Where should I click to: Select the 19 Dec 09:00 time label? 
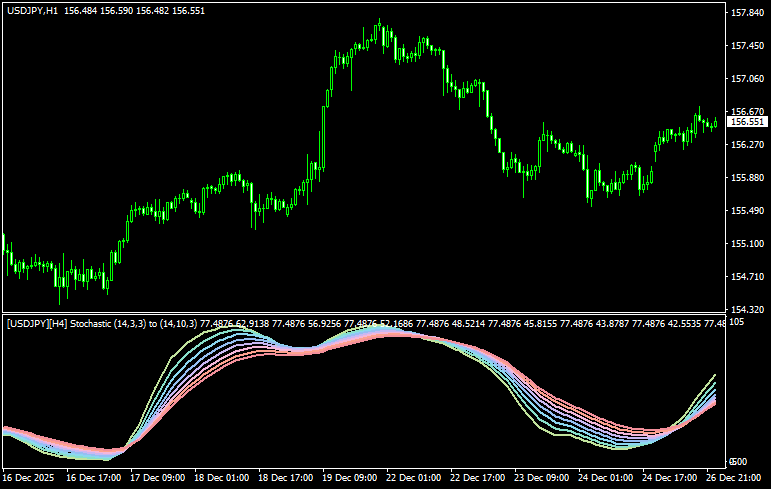[x=349, y=479]
